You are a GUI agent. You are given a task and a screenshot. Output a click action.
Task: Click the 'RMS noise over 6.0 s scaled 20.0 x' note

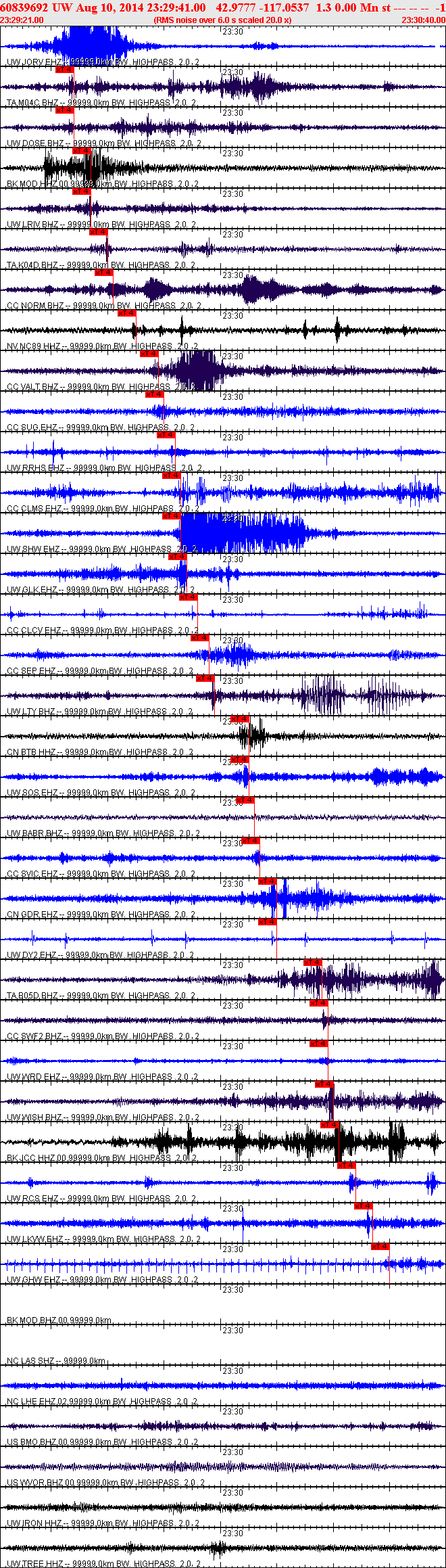click(223, 20)
